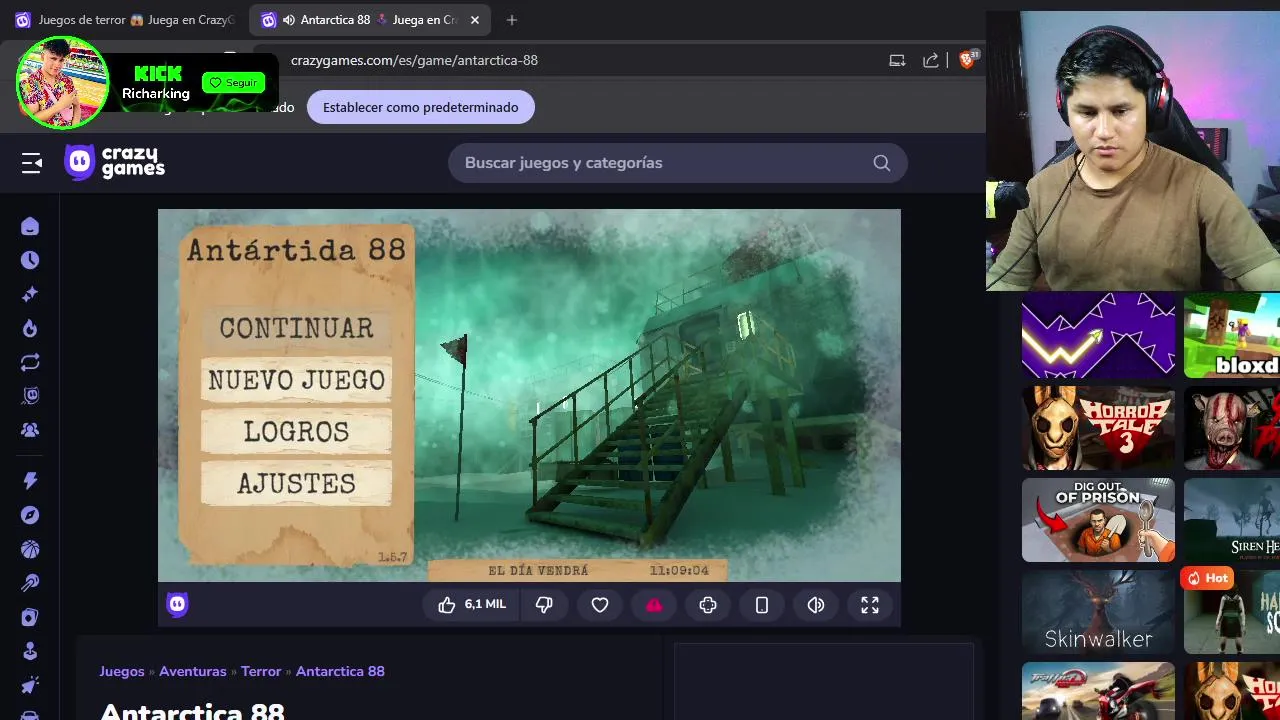Click the puzzle piece icon under game
Viewport: 1280px width, 720px height.
(708, 605)
